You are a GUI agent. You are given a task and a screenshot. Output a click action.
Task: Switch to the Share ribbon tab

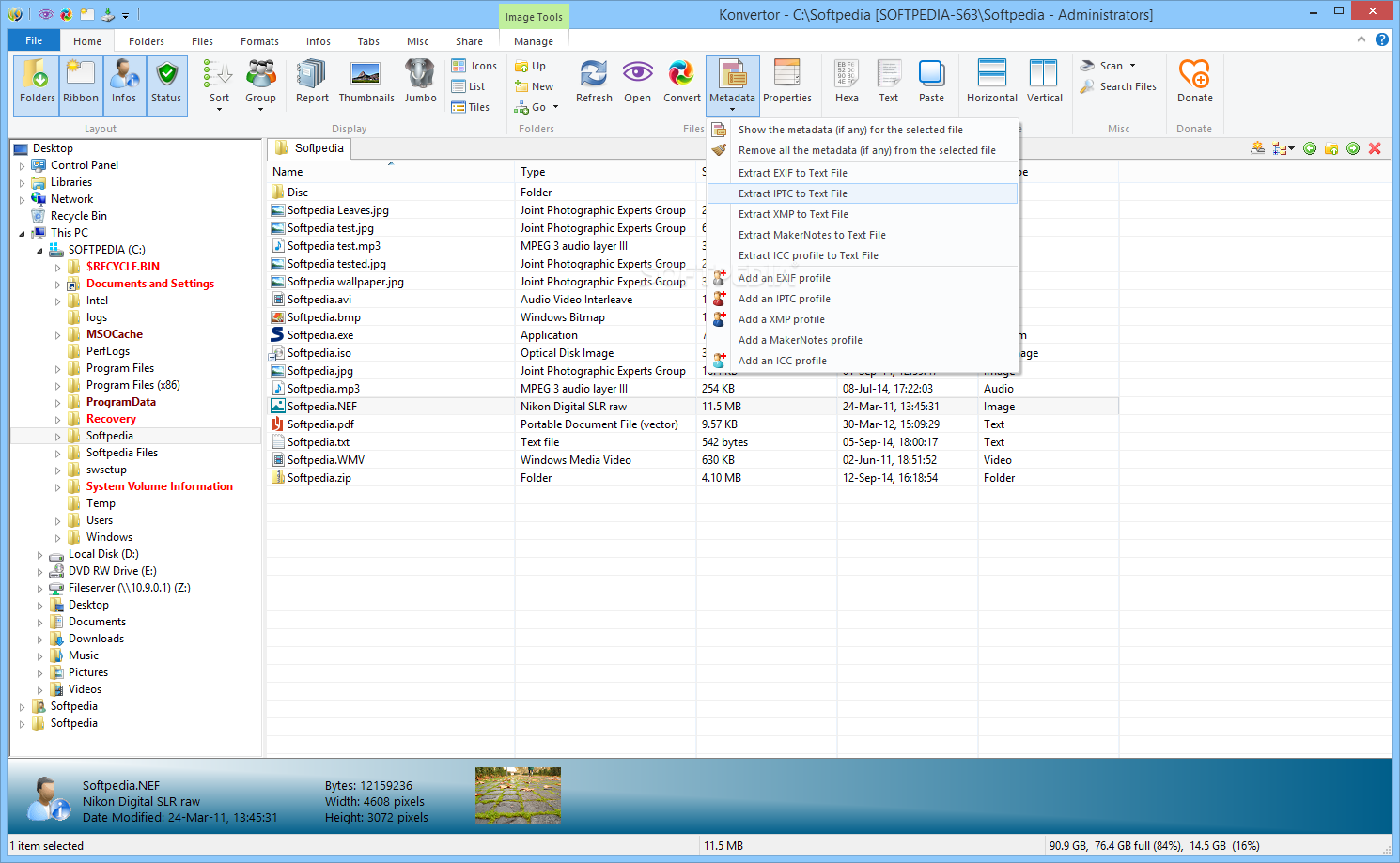coord(469,41)
